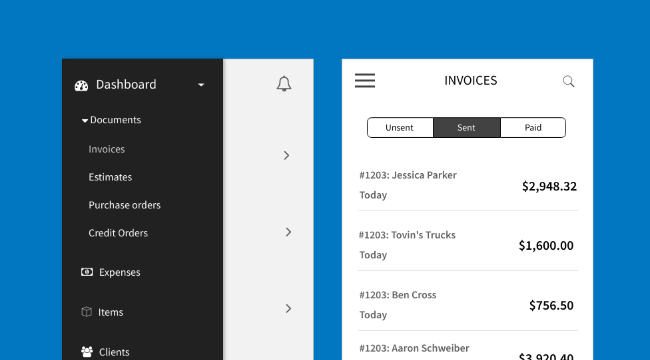Open Purchase orders in the sidebar
The image size is (650, 360).
[x=124, y=205]
